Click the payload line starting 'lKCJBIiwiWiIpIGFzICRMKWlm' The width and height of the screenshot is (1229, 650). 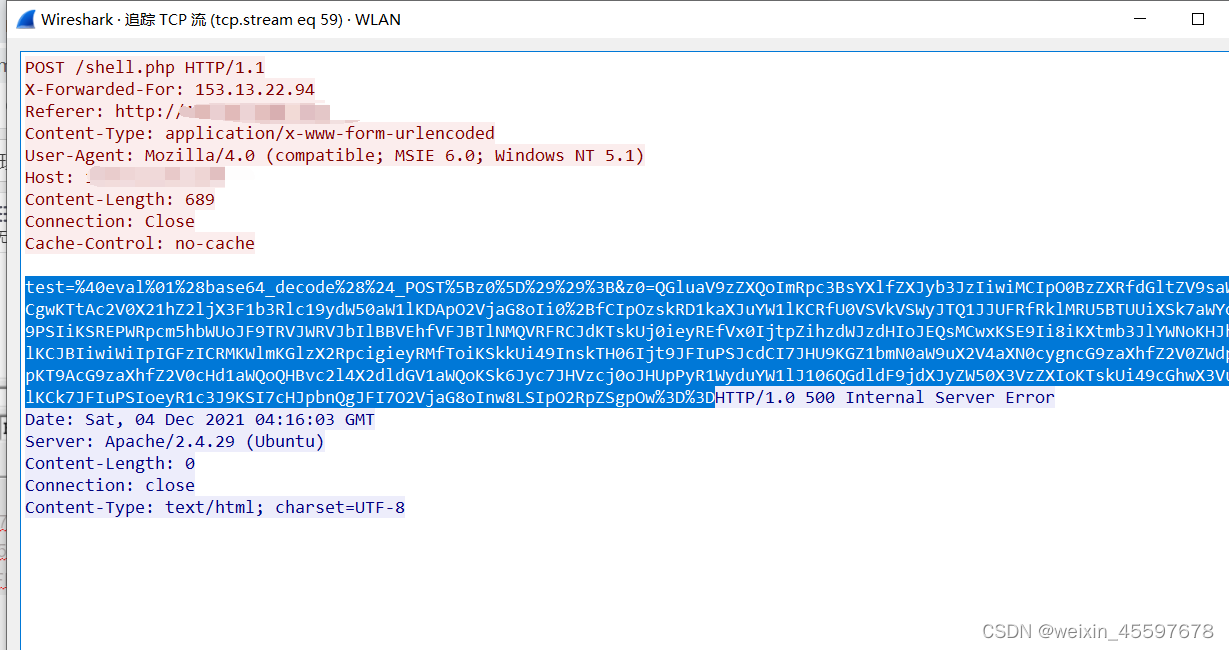click(626, 353)
